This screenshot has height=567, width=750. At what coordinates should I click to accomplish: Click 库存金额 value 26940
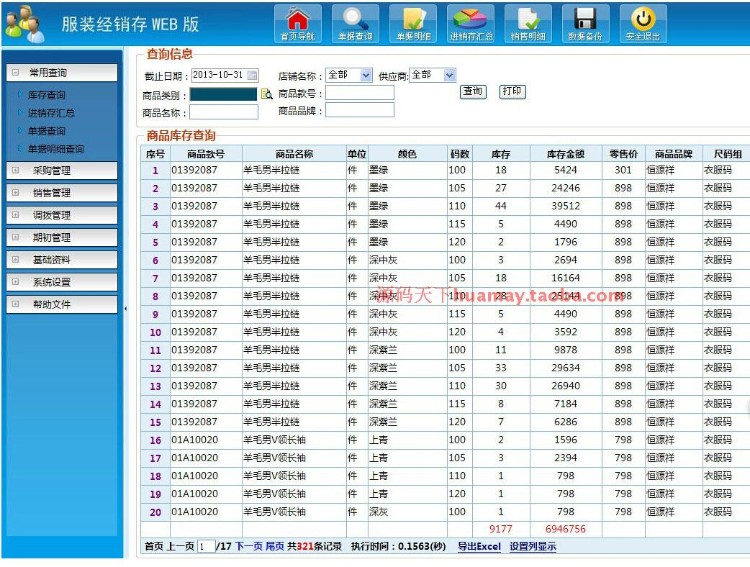566,386
